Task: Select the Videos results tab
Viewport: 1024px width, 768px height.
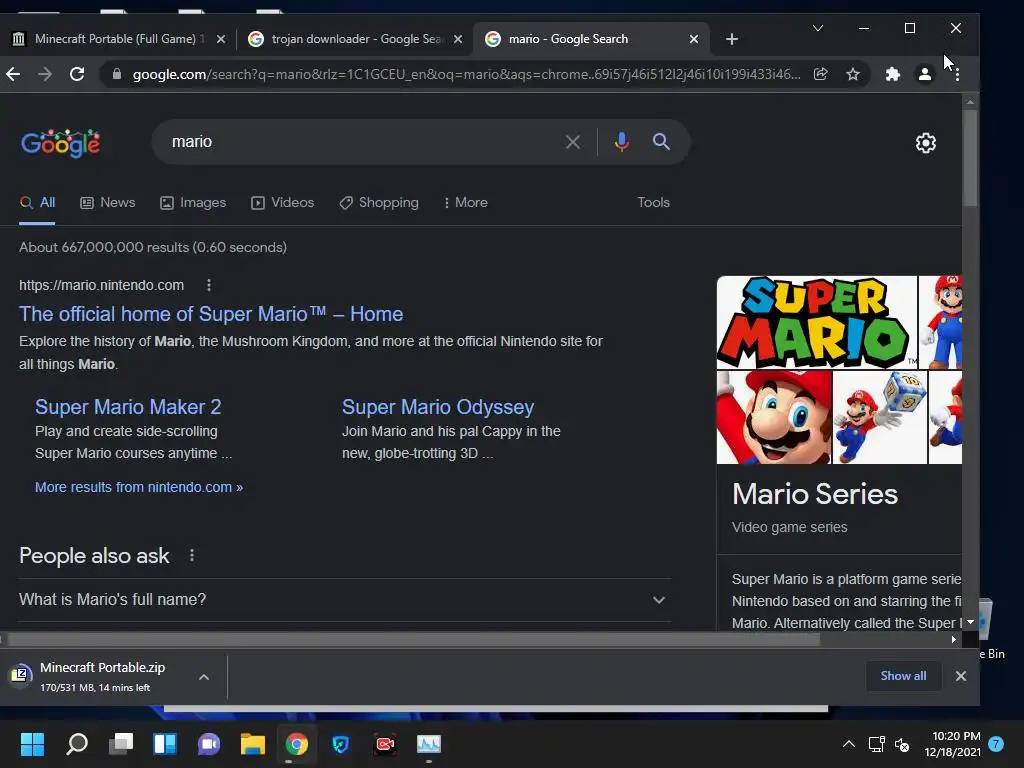Action: click(283, 202)
